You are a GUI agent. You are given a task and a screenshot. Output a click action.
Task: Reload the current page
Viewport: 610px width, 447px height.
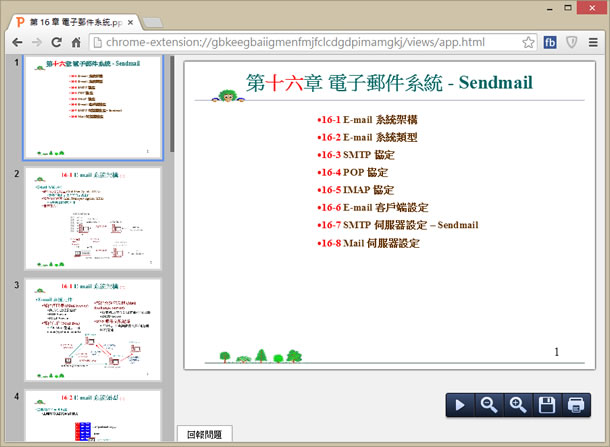pyautogui.click(x=56, y=42)
